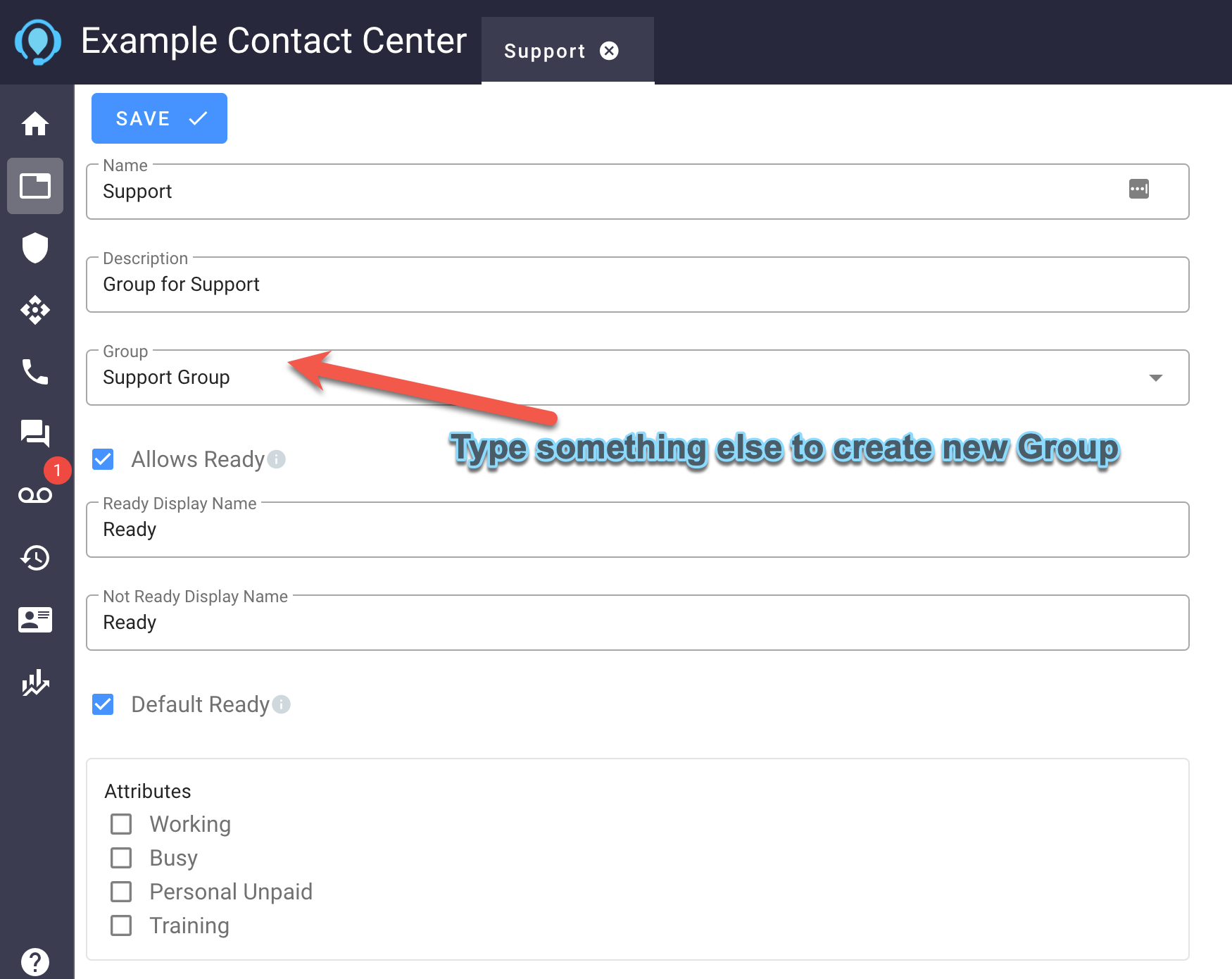Open voicemail icon with badge
1232x979 pixels.
tap(35, 495)
